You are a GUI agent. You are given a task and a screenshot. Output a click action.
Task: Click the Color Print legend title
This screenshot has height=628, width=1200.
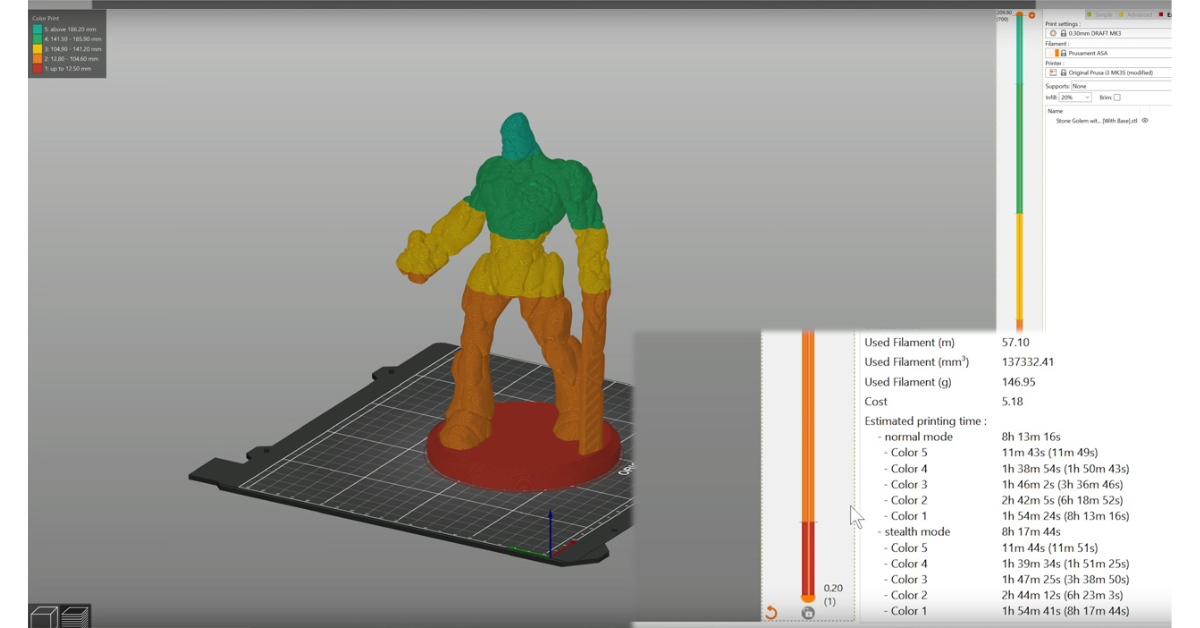[x=46, y=18]
